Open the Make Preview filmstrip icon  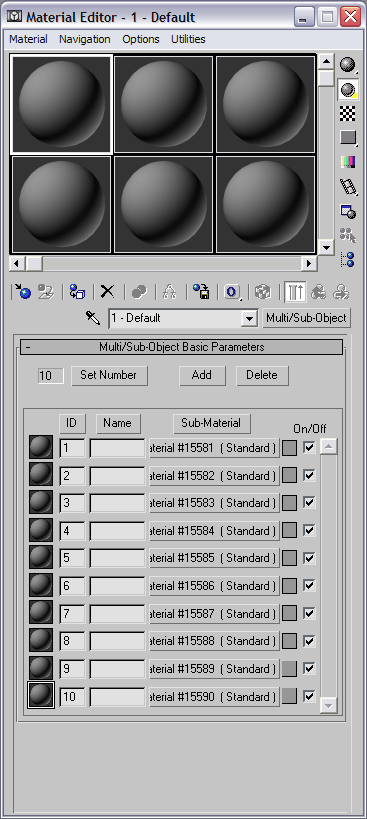[x=348, y=186]
